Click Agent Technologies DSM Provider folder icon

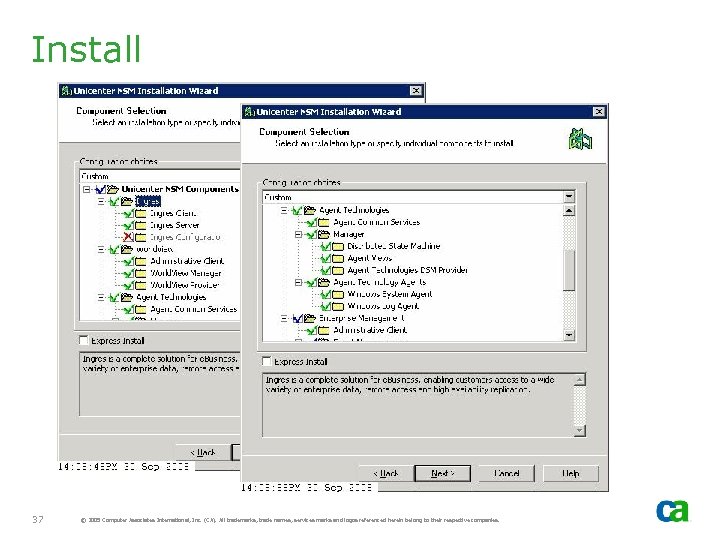[x=338, y=270]
